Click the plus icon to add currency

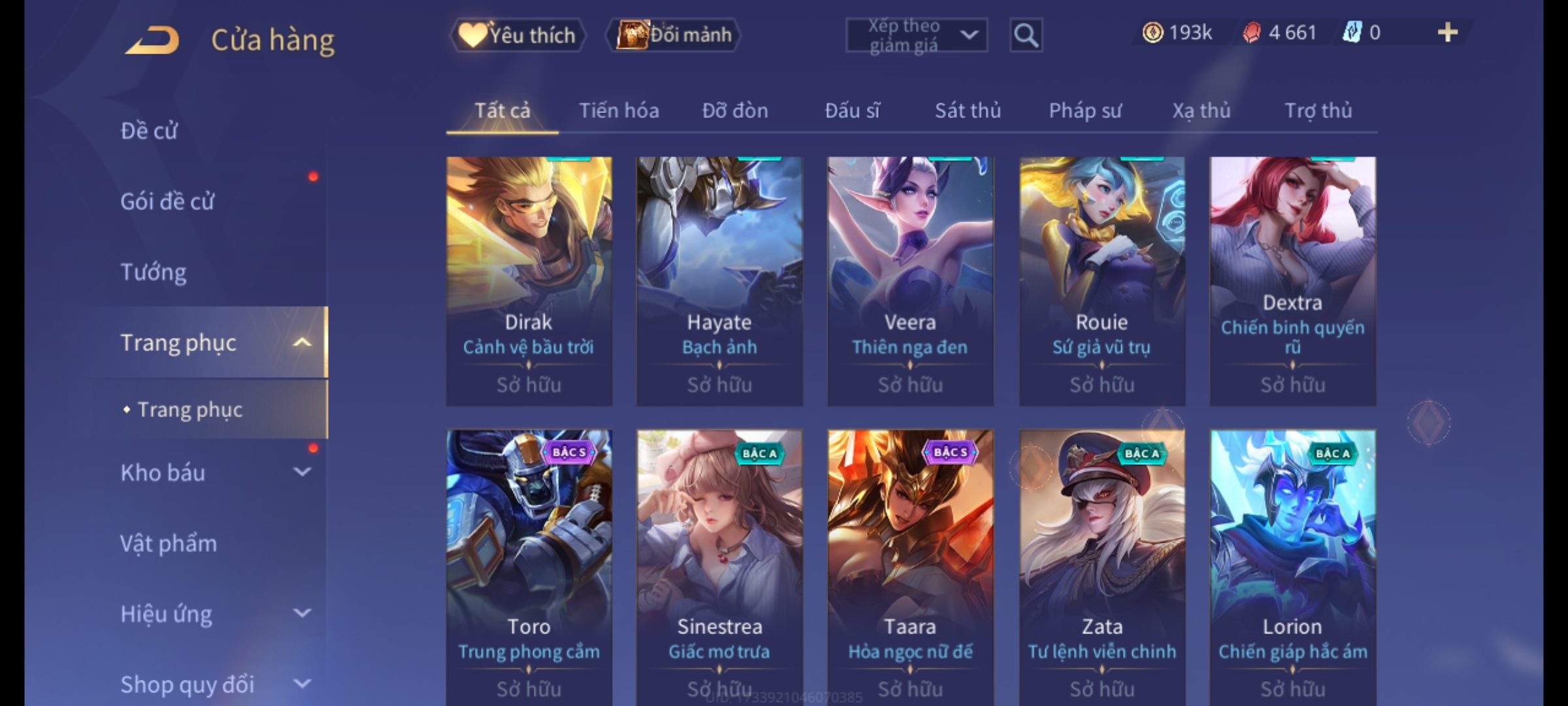pyautogui.click(x=1448, y=32)
